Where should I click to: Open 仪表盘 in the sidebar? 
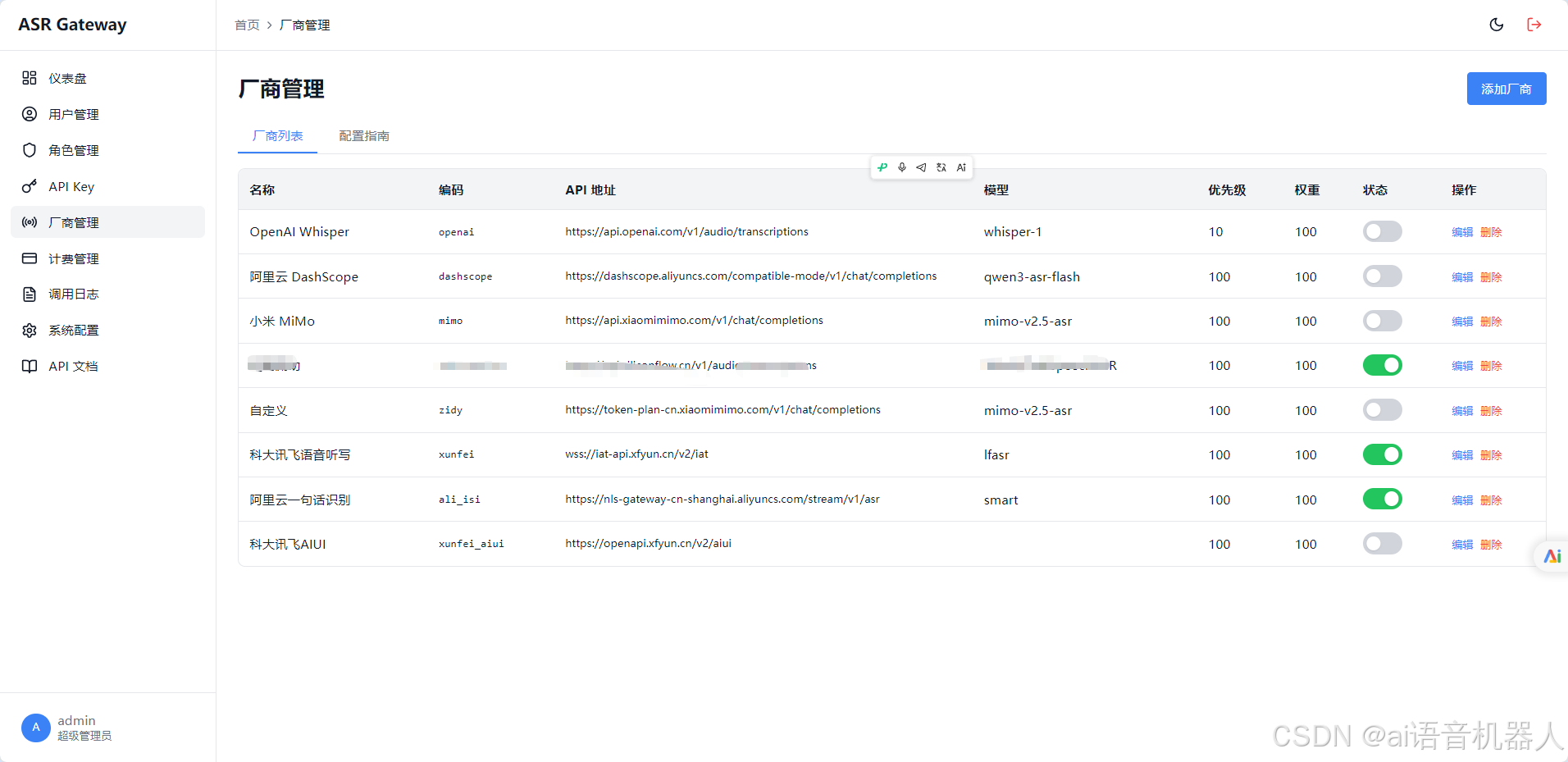coord(107,78)
